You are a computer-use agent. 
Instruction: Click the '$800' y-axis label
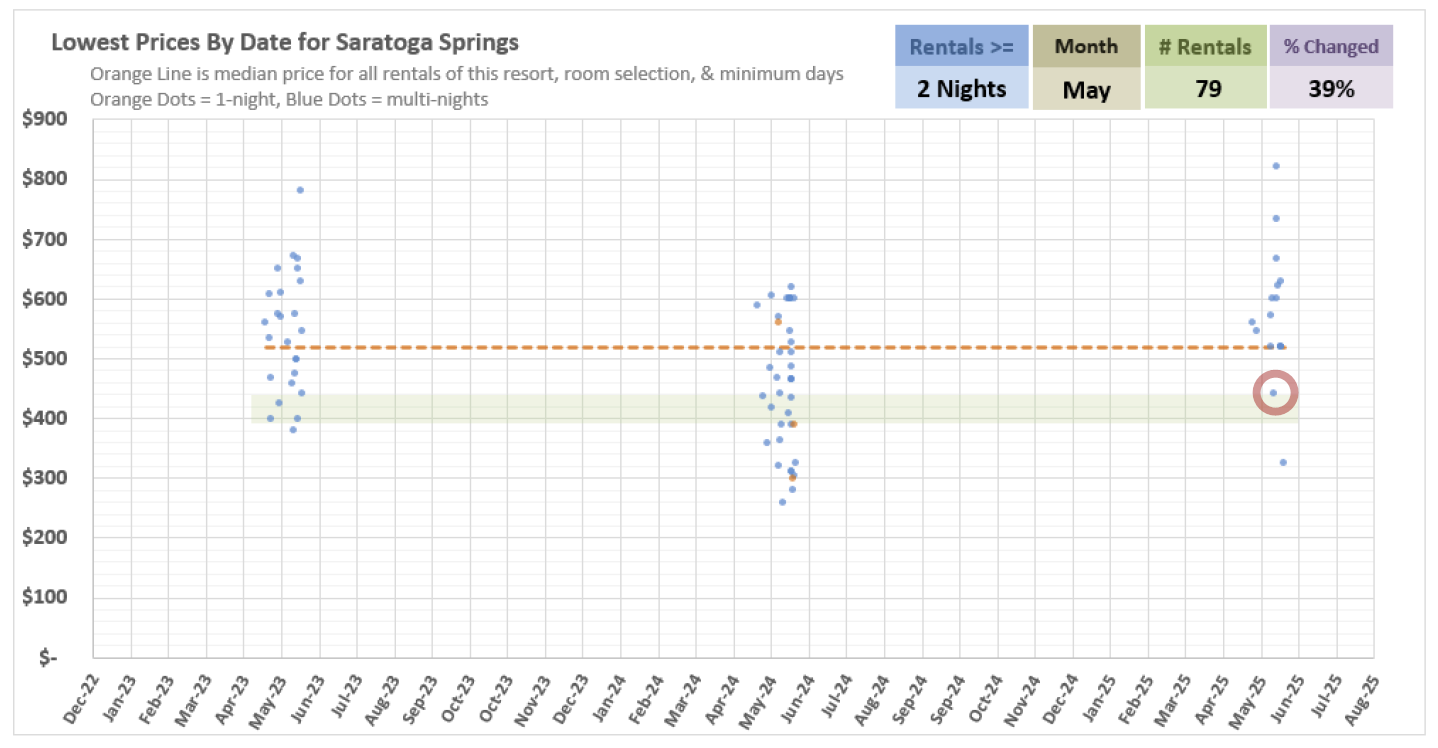pos(45,180)
